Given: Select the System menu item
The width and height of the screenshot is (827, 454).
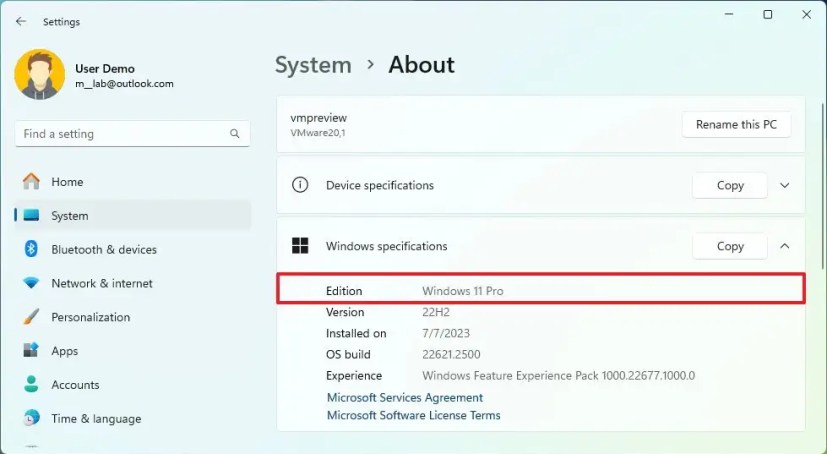Looking at the screenshot, I should tap(133, 216).
